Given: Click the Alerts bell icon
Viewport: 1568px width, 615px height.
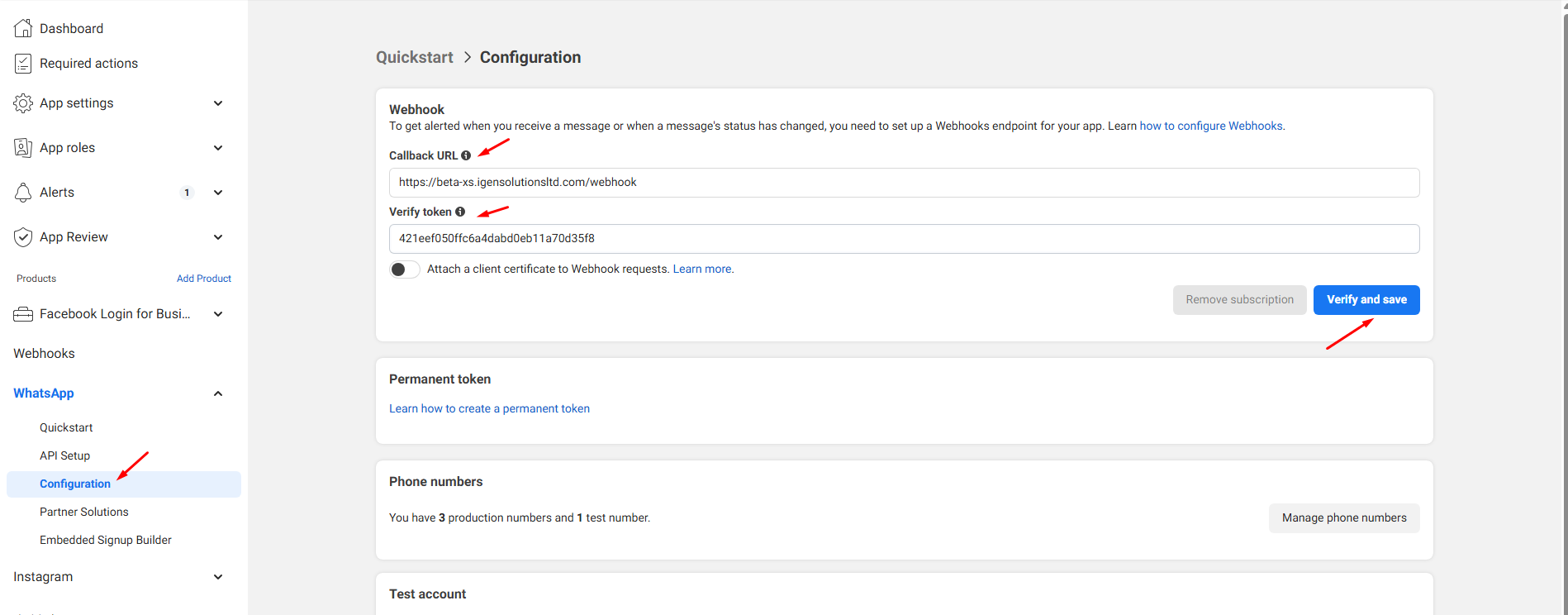Looking at the screenshot, I should point(23,193).
